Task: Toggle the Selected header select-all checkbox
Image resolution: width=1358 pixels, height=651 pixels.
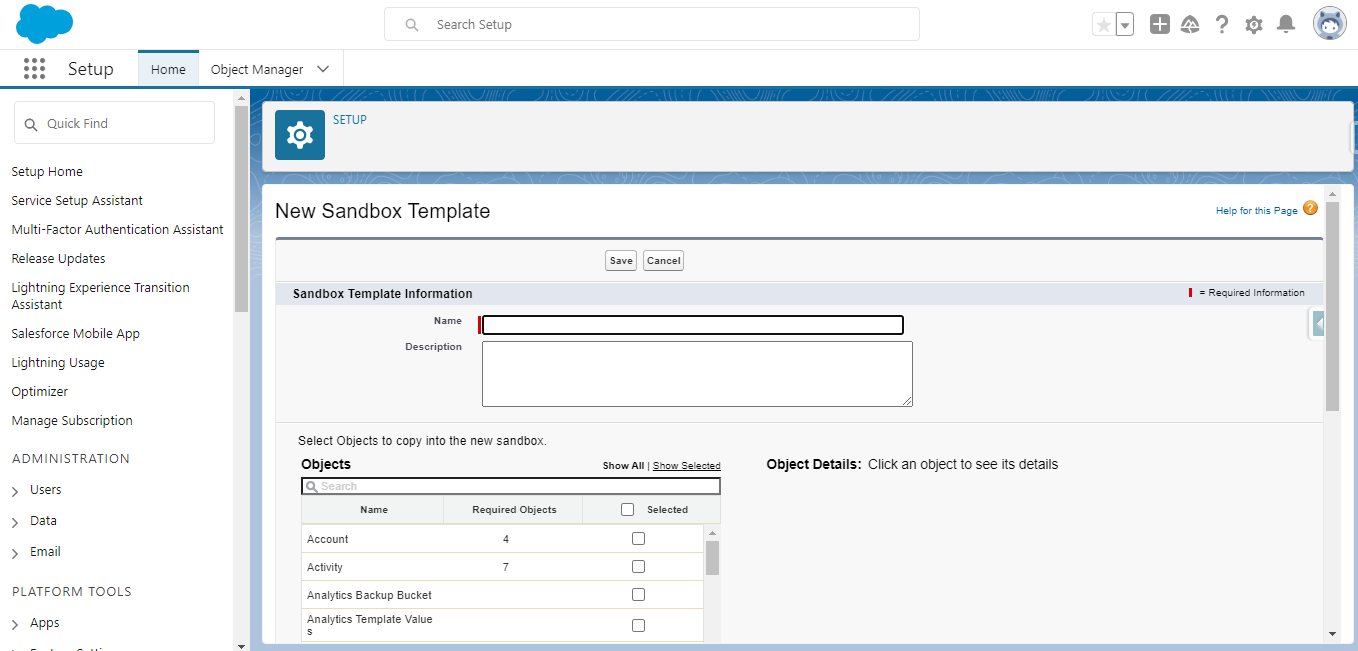Action: (x=627, y=509)
